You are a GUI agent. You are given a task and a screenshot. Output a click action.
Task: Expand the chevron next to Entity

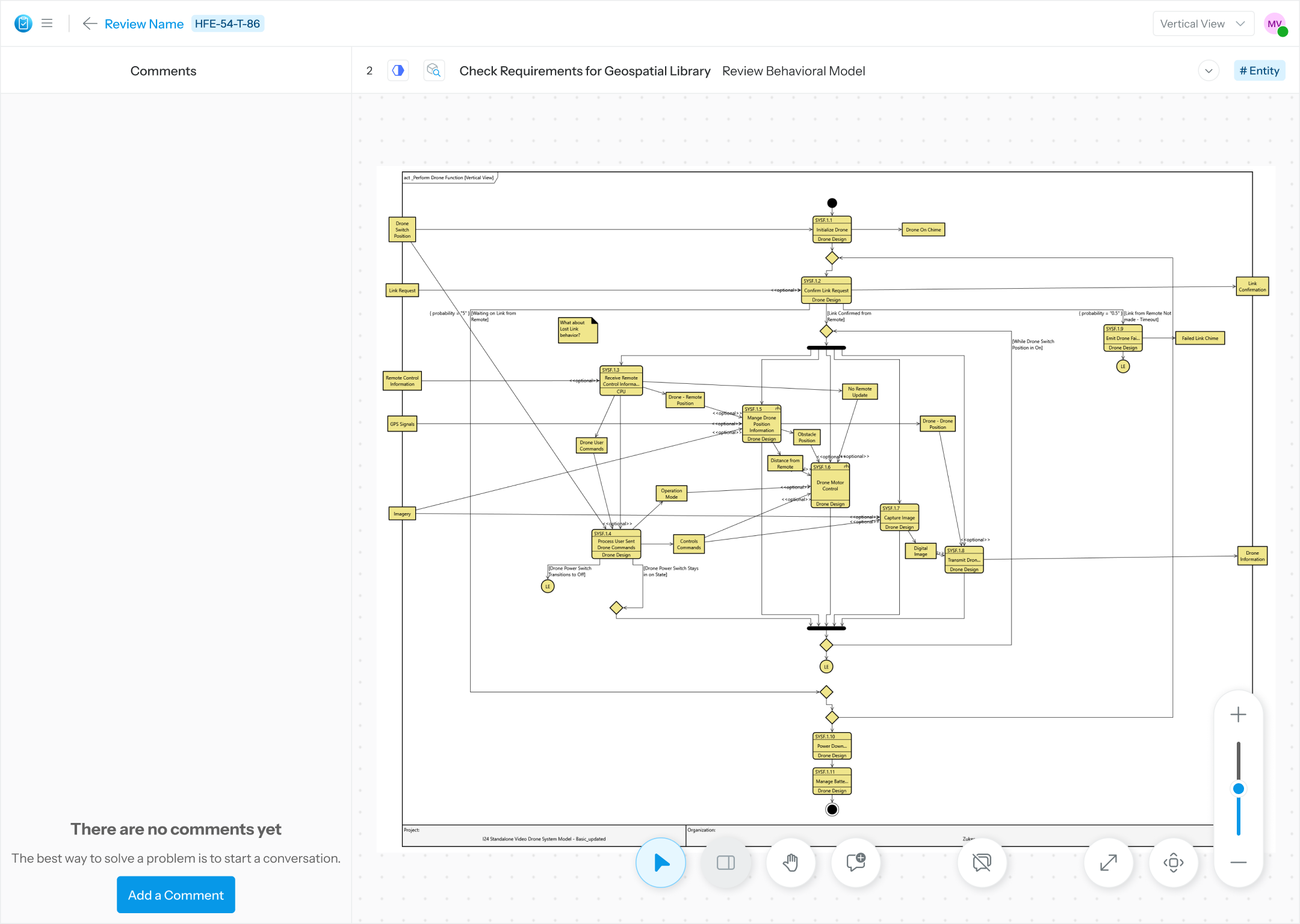[x=1209, y=71]
